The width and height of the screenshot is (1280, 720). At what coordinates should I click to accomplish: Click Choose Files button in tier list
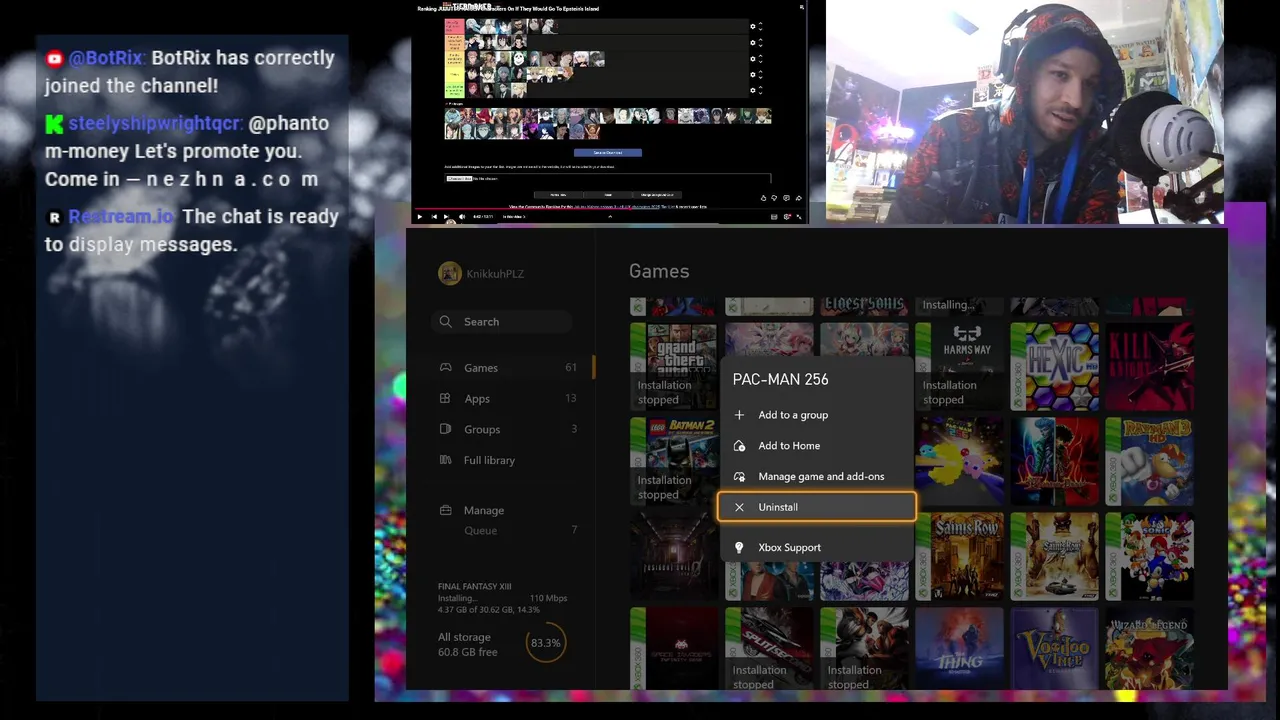click(x=459, y=179)
